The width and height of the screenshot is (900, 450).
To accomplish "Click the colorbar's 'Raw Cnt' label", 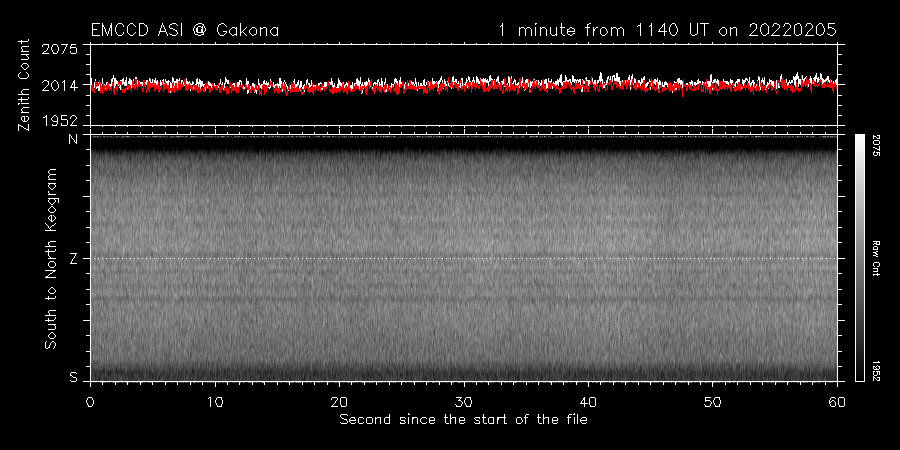I will [876, 258].
